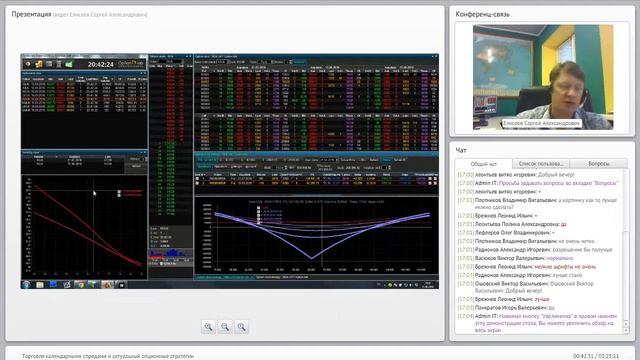The width and height of the screenshot is (640, 360).
Task: Click message "мелкие шрифты не очень"
Action: tap(565, 267)
